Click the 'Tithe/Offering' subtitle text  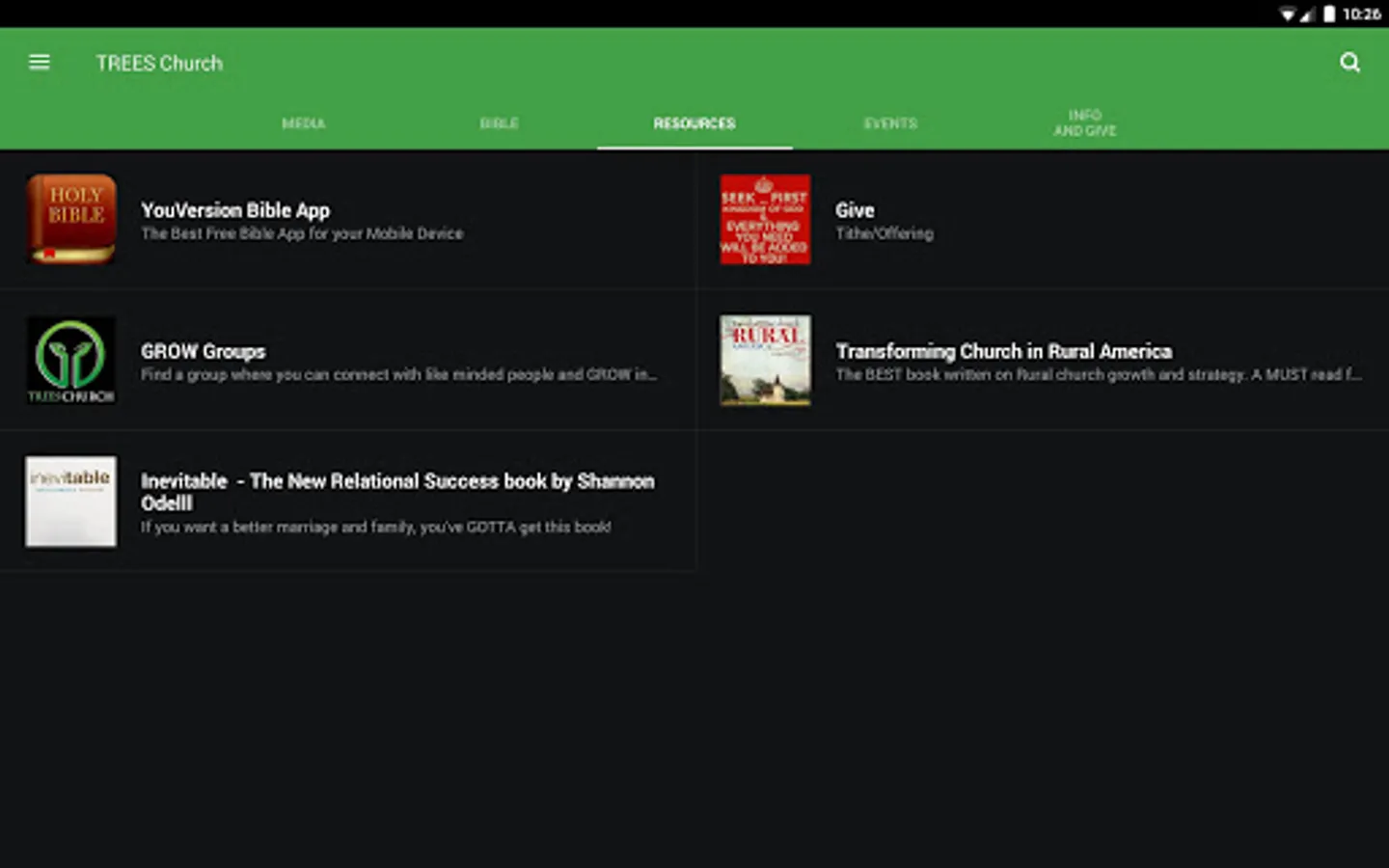pos(885,233)
